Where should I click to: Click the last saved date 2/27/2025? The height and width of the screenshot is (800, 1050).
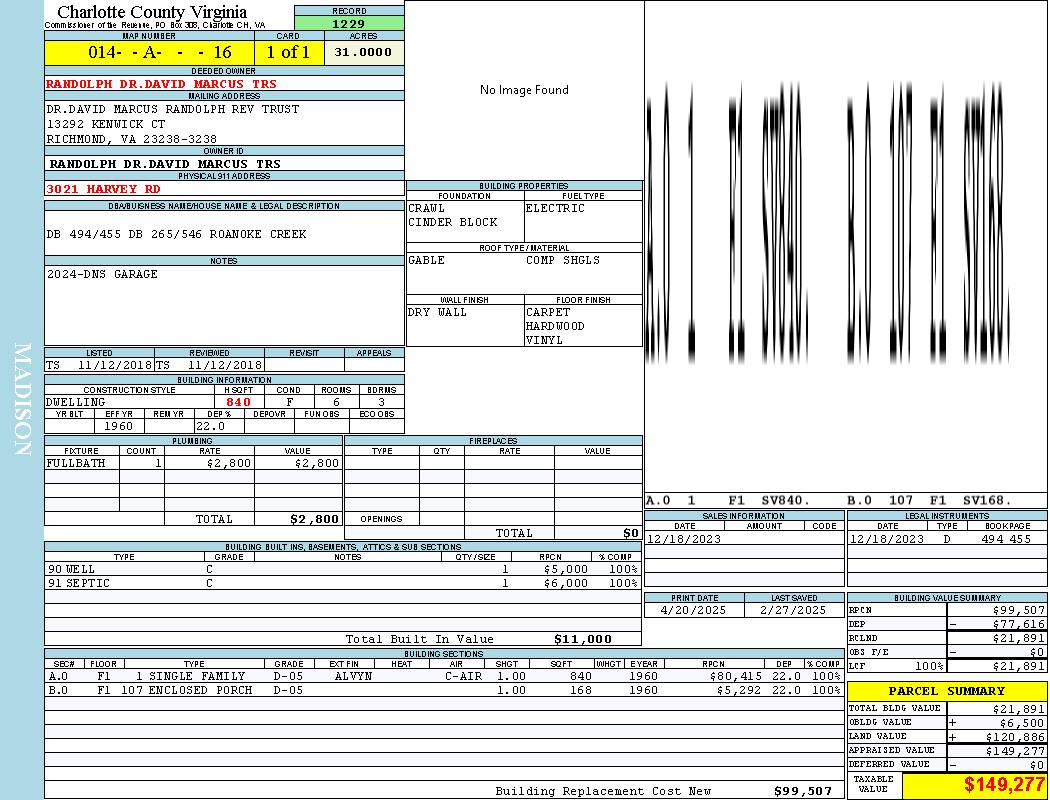tap(793, 610)
